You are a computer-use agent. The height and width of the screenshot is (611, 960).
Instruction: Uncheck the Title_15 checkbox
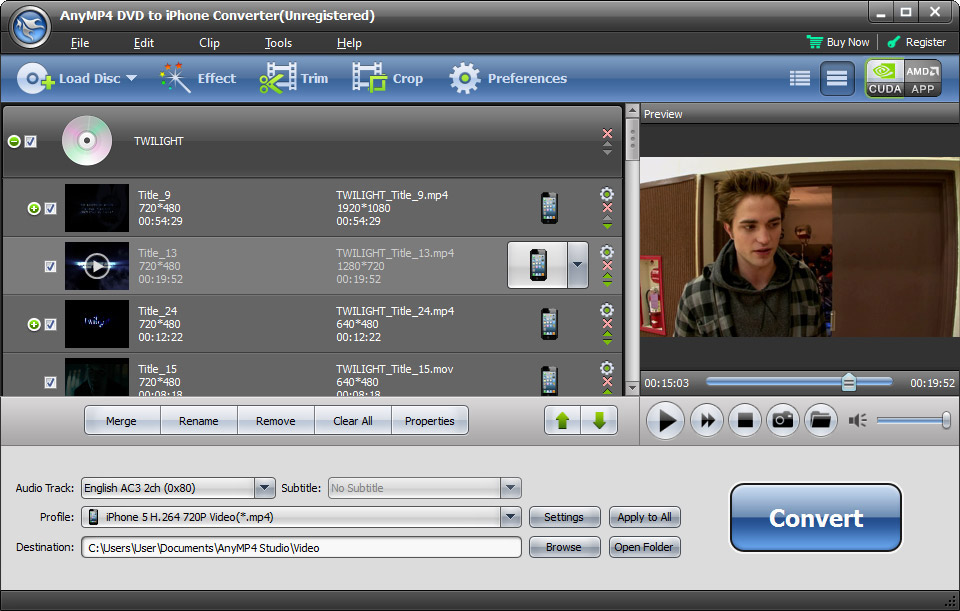(x=50, y=382)
